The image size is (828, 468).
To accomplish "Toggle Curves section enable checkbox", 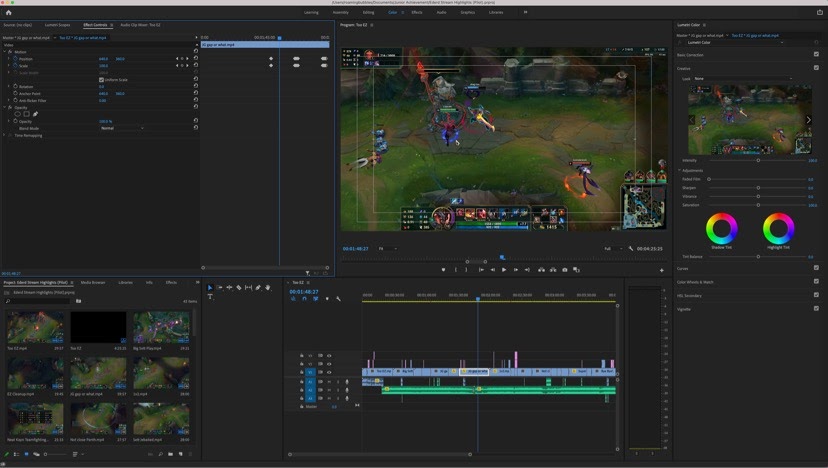I will [816, 268].
